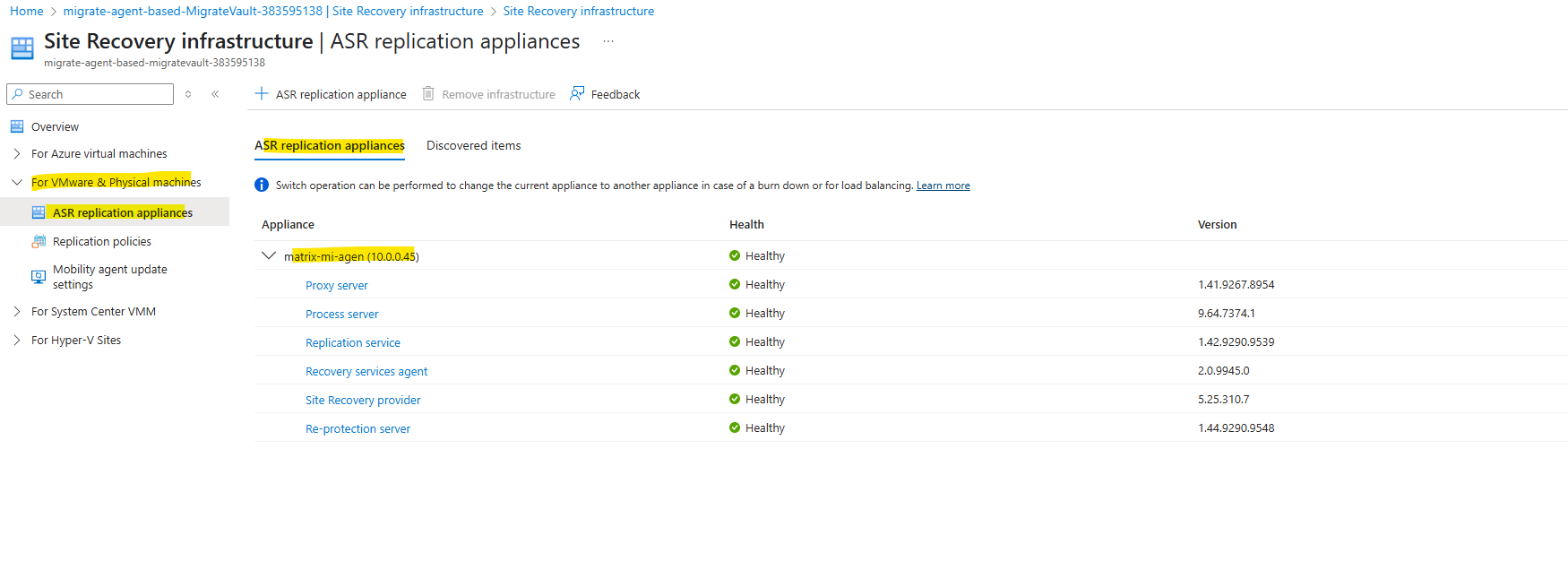Click health check icon for Re-protection server
This screenshot has width=1568, height=587.
point(735,427)
